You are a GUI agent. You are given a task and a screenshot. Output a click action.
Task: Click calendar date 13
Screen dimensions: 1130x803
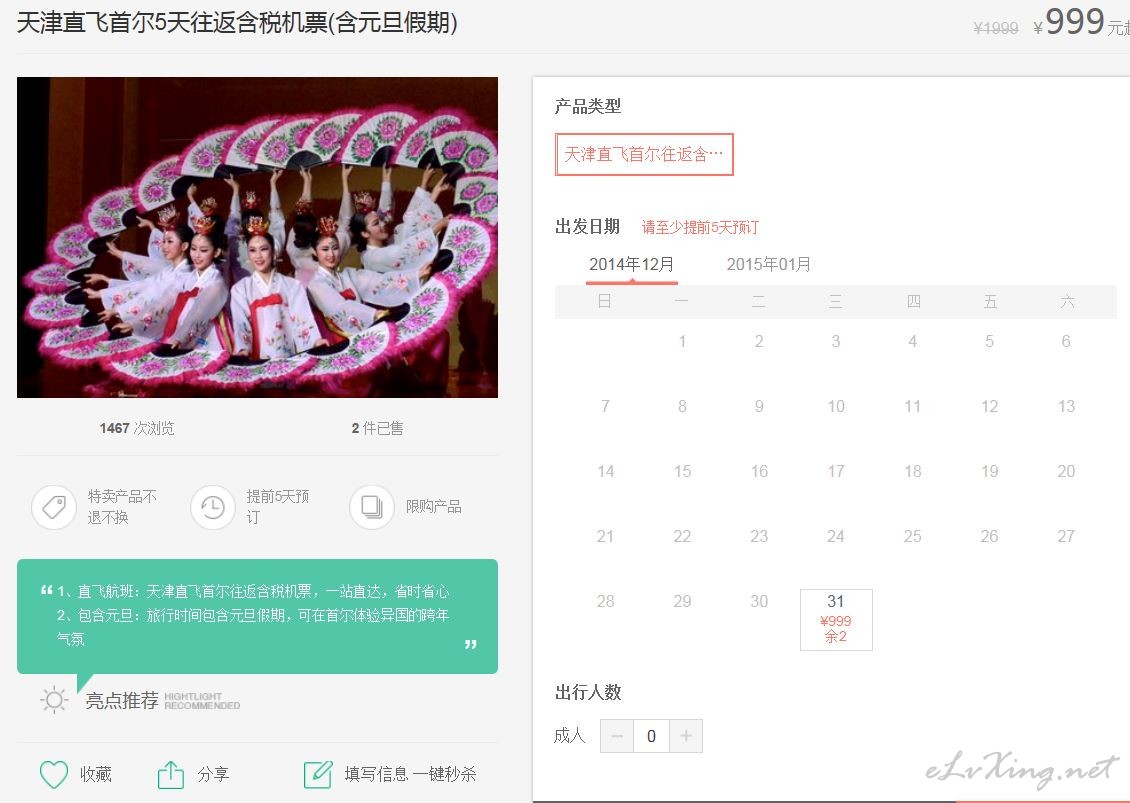click(1067, 406)
